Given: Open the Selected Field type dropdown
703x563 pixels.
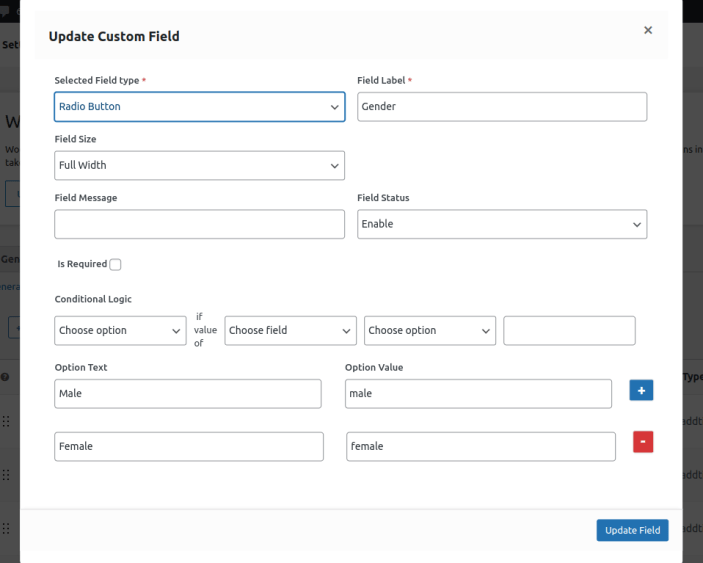Looking at the screenshot, I should (199, 107).
